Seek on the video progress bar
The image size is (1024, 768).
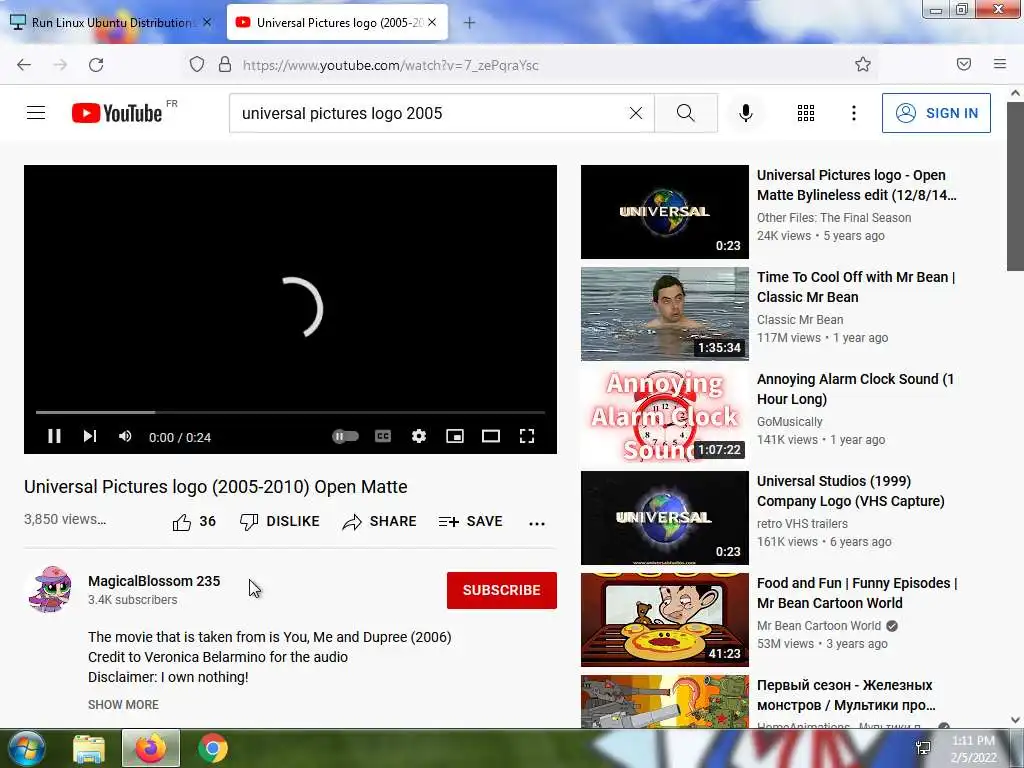click(x=291, y=413)
